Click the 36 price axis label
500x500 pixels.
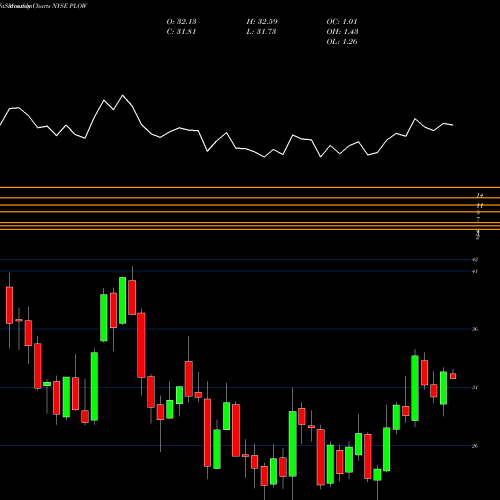click(x=475, y=329)
